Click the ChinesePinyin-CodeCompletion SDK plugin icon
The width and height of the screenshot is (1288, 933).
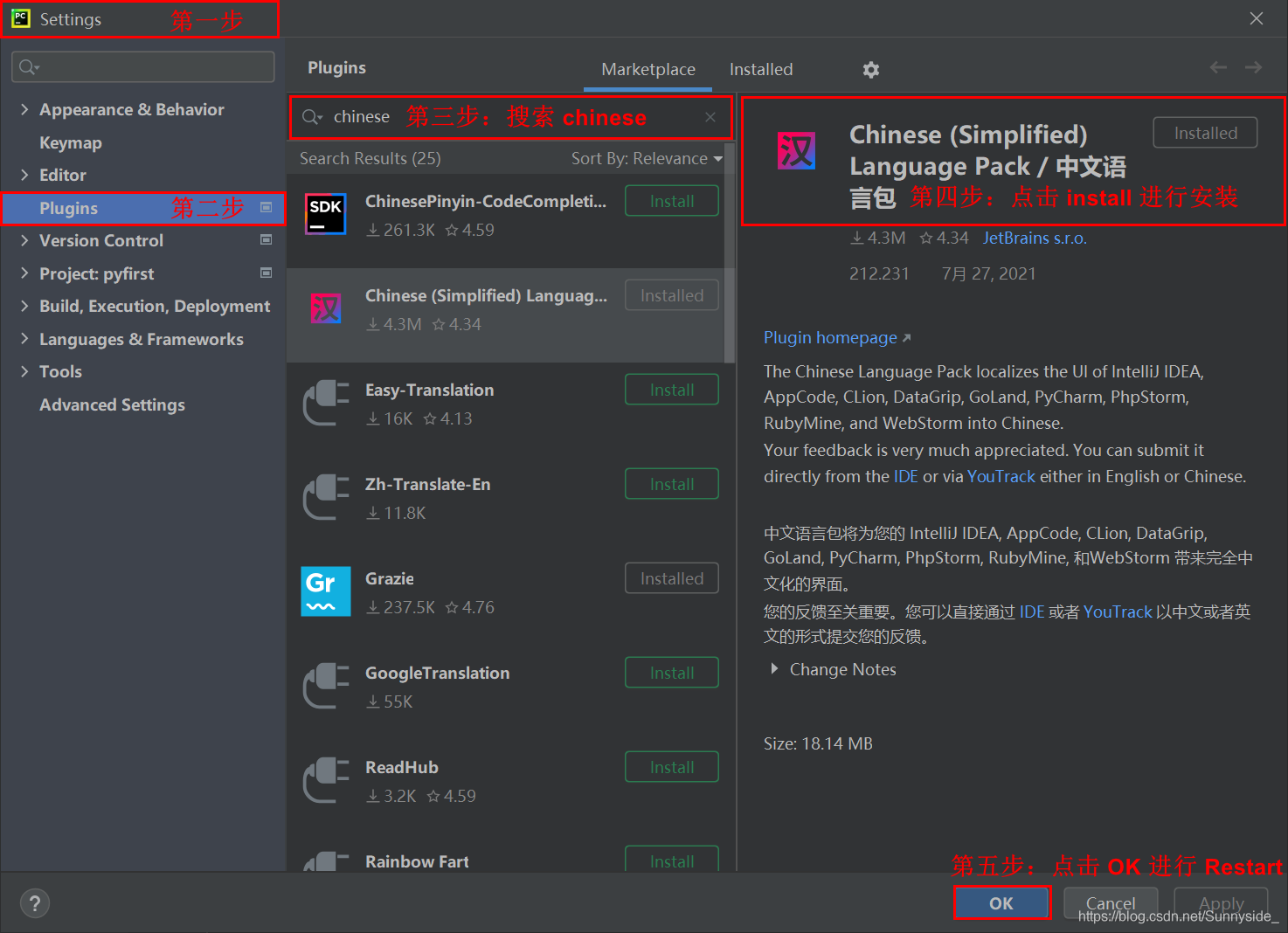pyautogui.click(x=325, y=214)
